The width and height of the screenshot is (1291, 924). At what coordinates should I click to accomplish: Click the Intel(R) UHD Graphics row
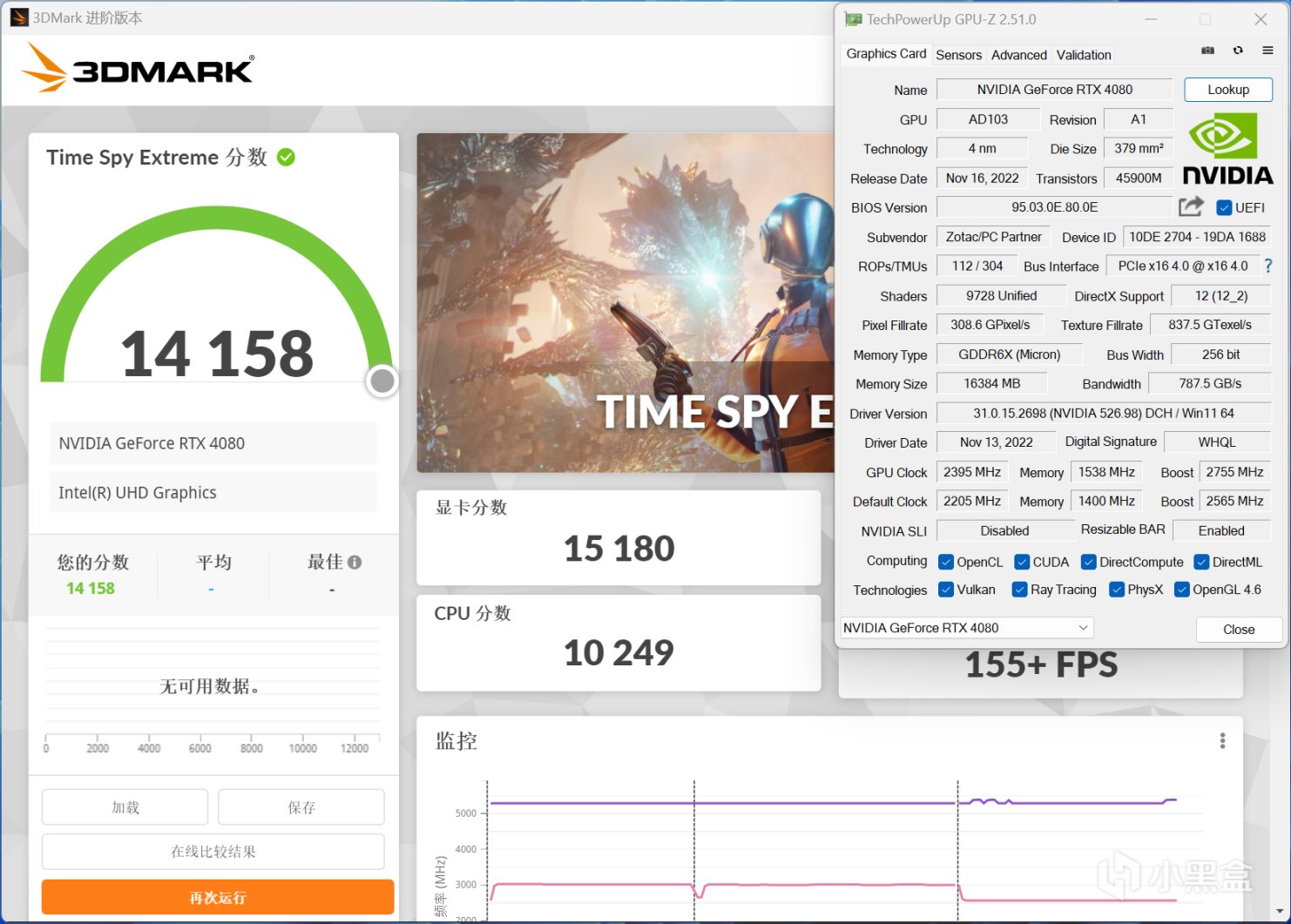coord(213,492)
